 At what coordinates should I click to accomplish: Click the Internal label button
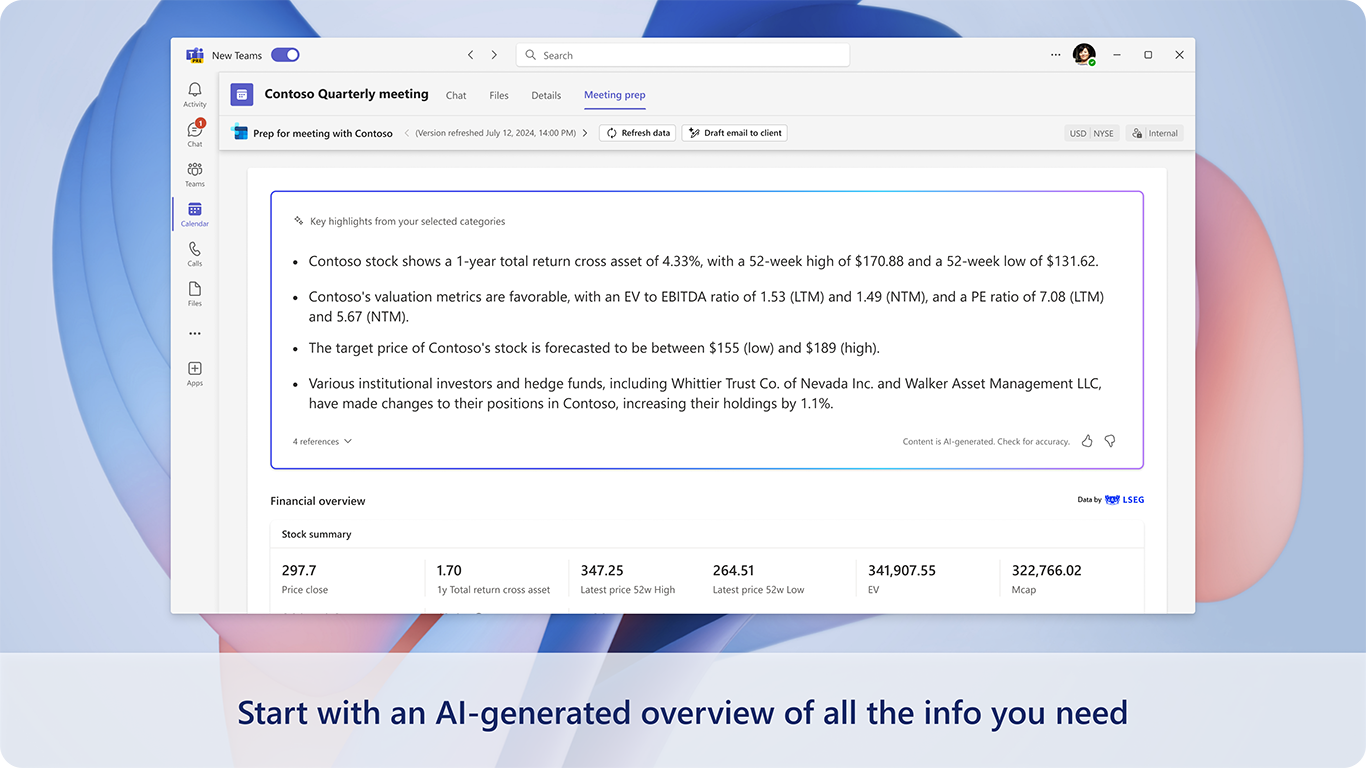(x=1154, y=133)
